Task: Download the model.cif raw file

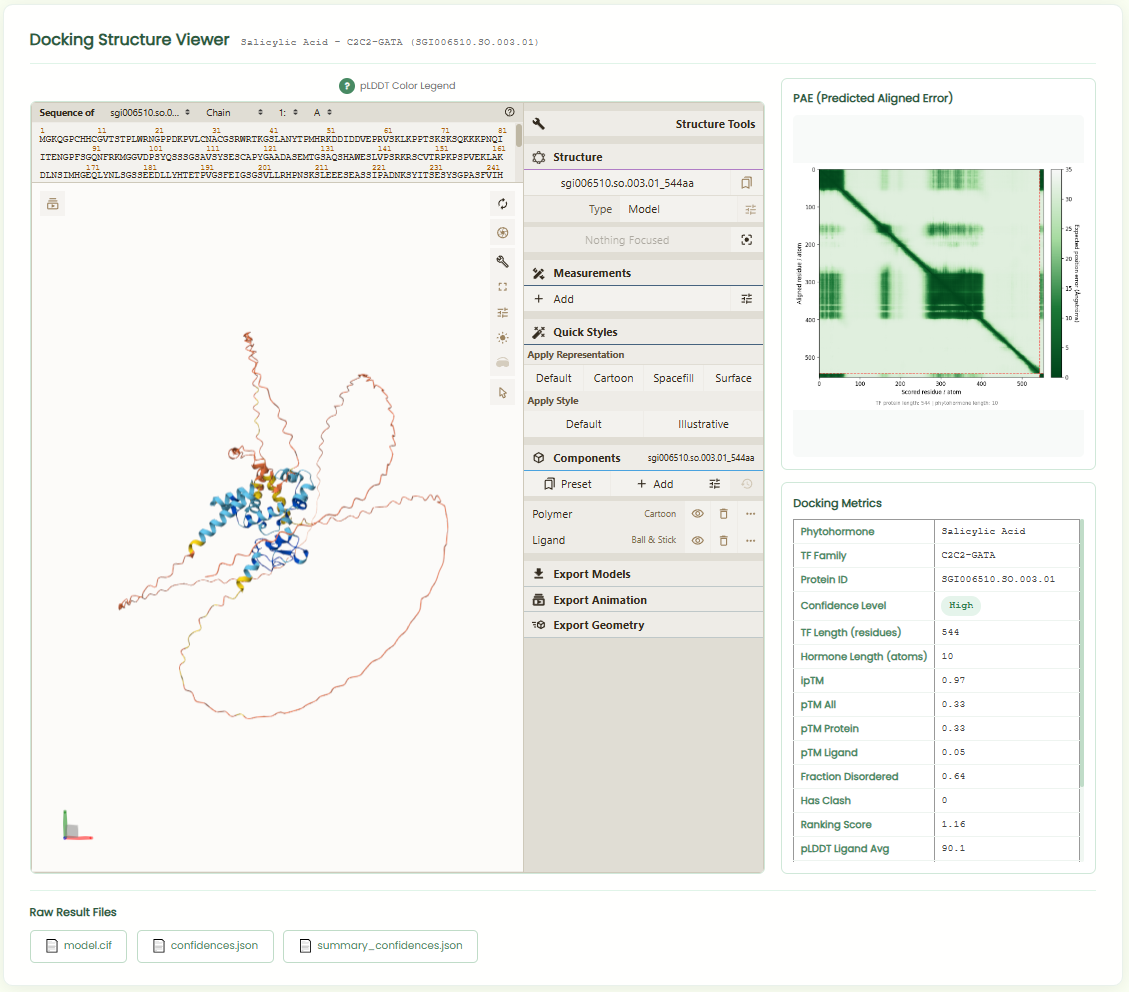Action: tap(78, 946)
